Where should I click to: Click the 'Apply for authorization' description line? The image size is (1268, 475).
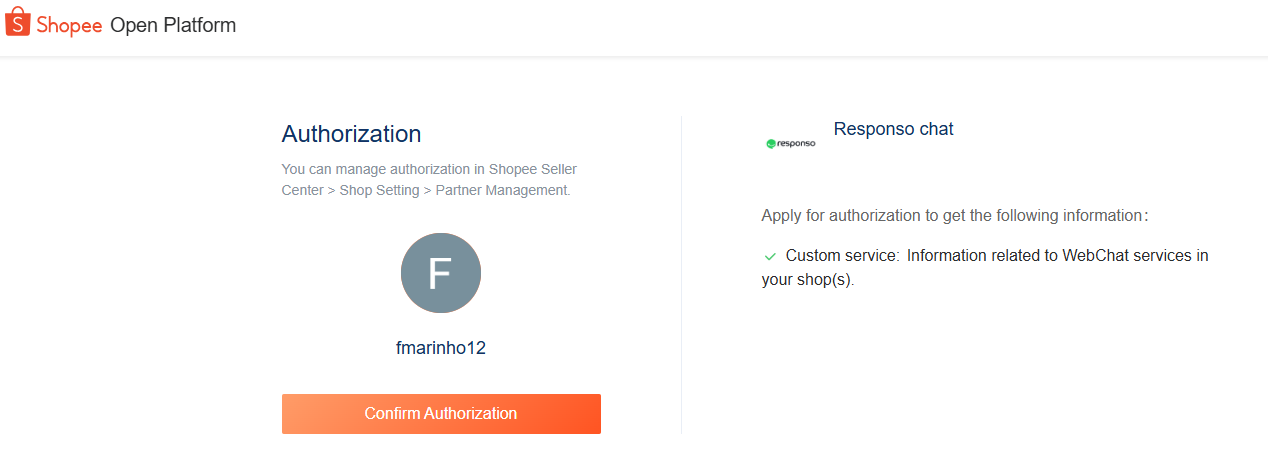[954, 215]
